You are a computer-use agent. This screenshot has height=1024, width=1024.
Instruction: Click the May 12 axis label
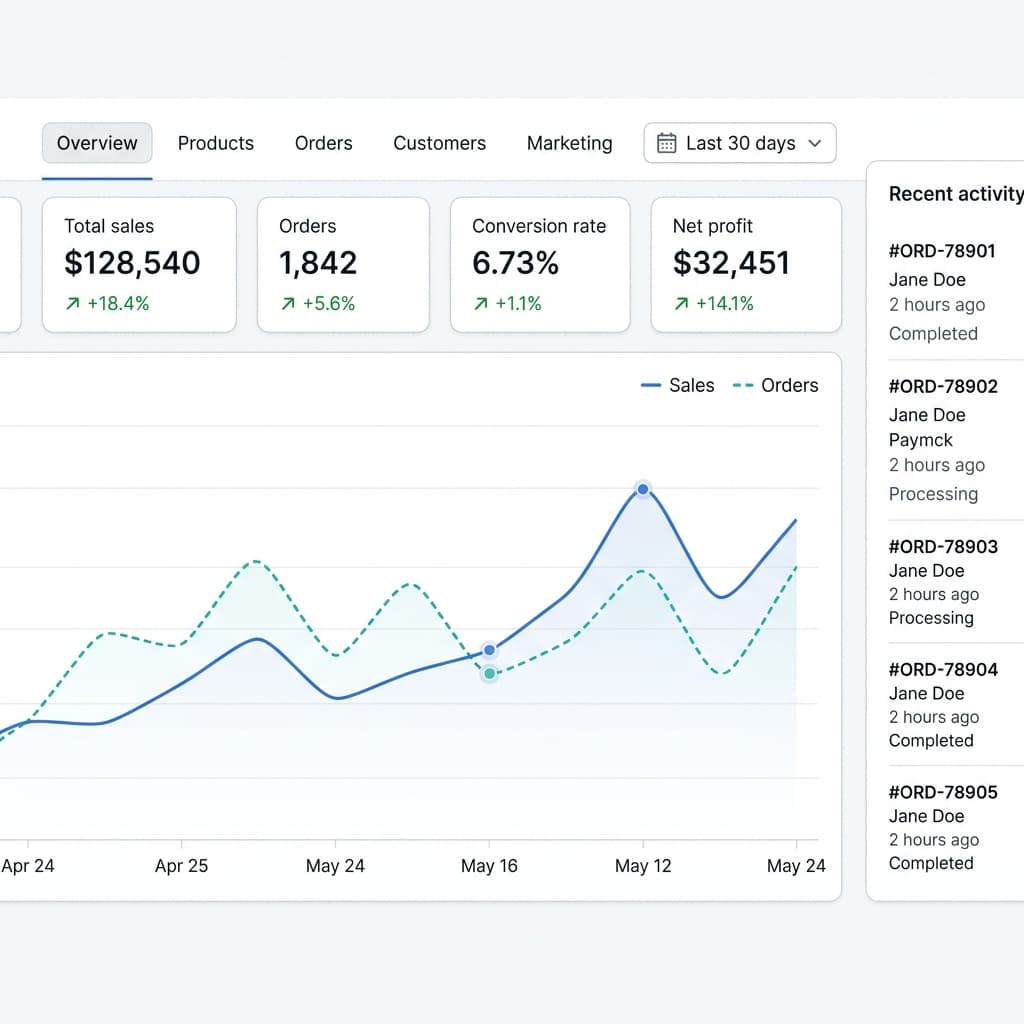click(x=643, y=866)
